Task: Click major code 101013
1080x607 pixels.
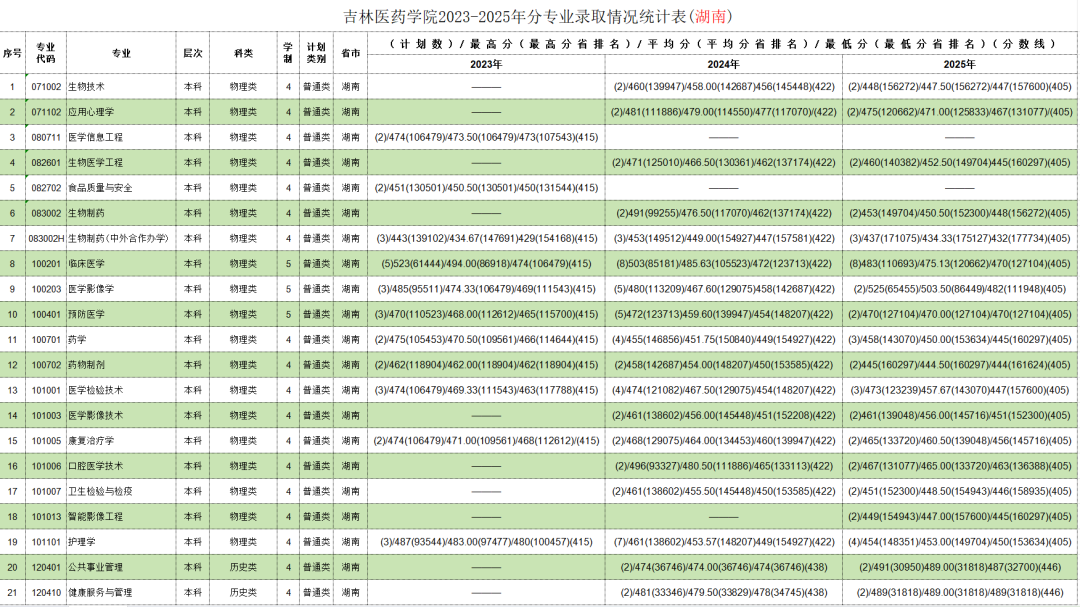Action: 46,516
